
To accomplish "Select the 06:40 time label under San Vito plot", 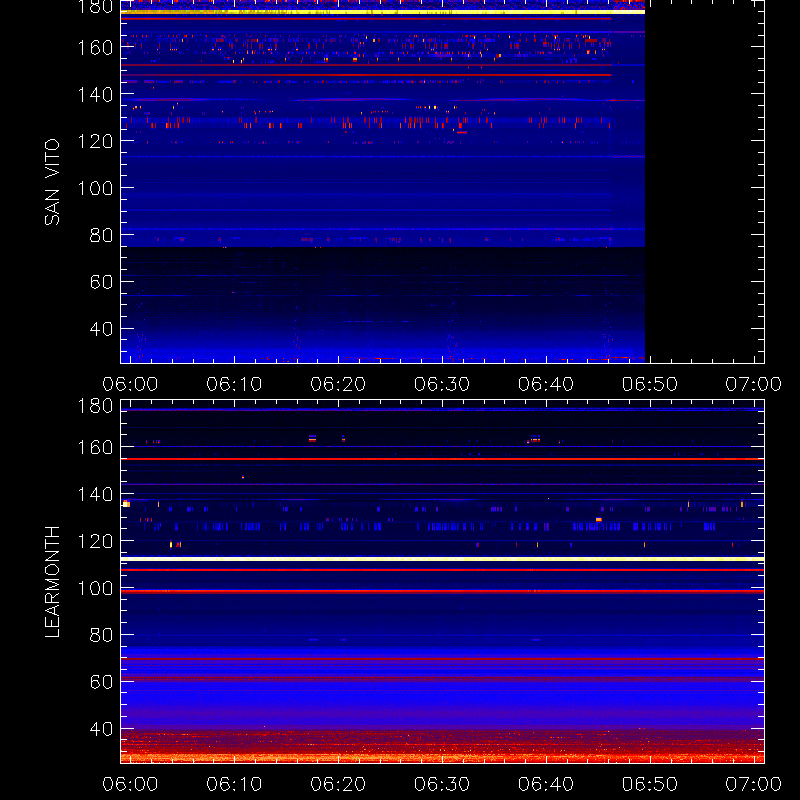I will pos(546,384).
